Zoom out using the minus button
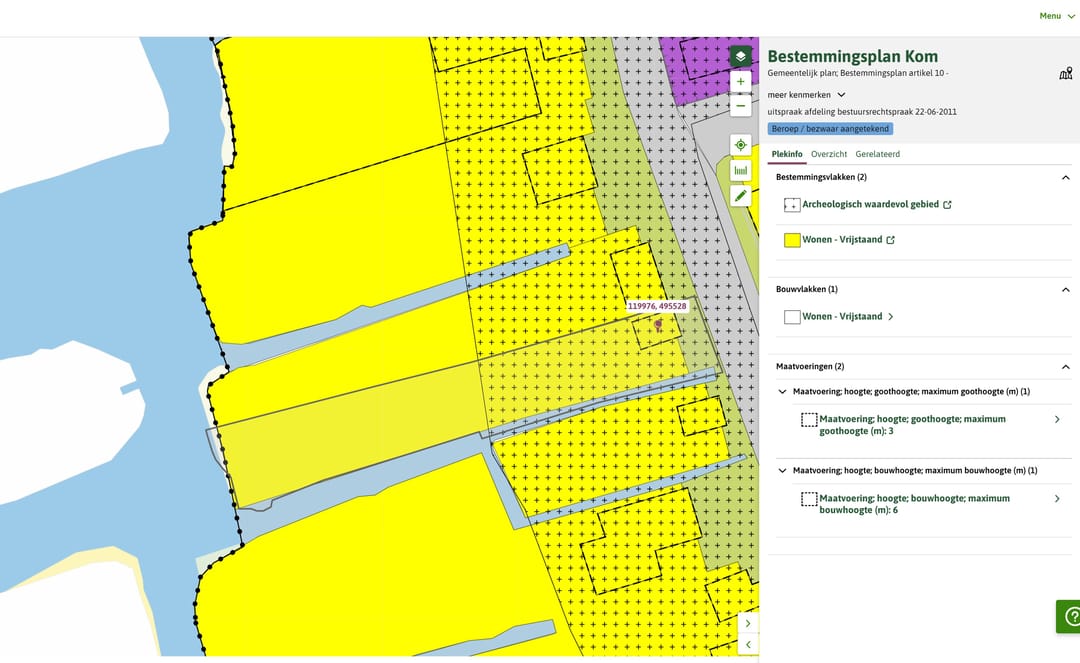Image resolution: width=1080 pixels, height=663 pixels. tap(740, 106)
